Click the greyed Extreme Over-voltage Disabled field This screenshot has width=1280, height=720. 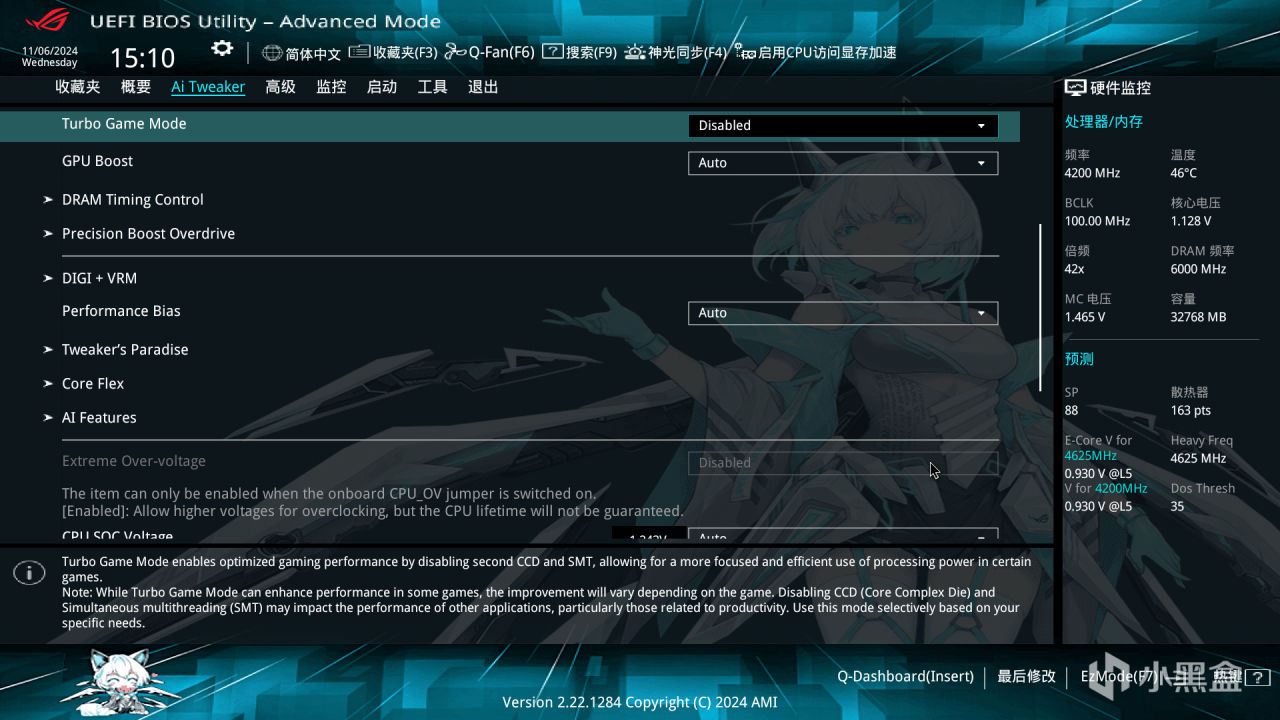843,463
